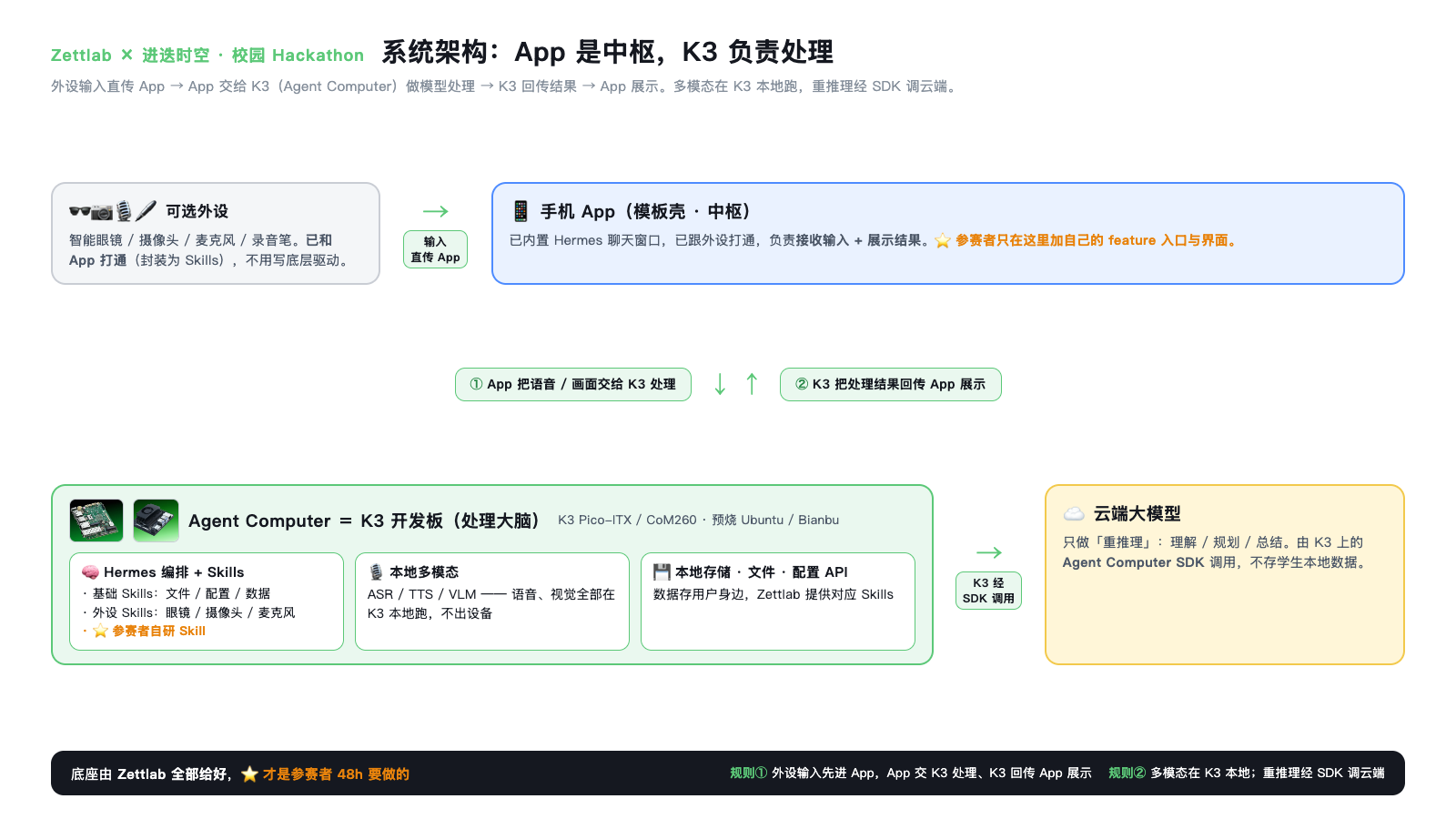Click the green arrow above K3 经 SDK 调用
The width and height of the screenshot is (1456, 819).
tap(989, 552)
